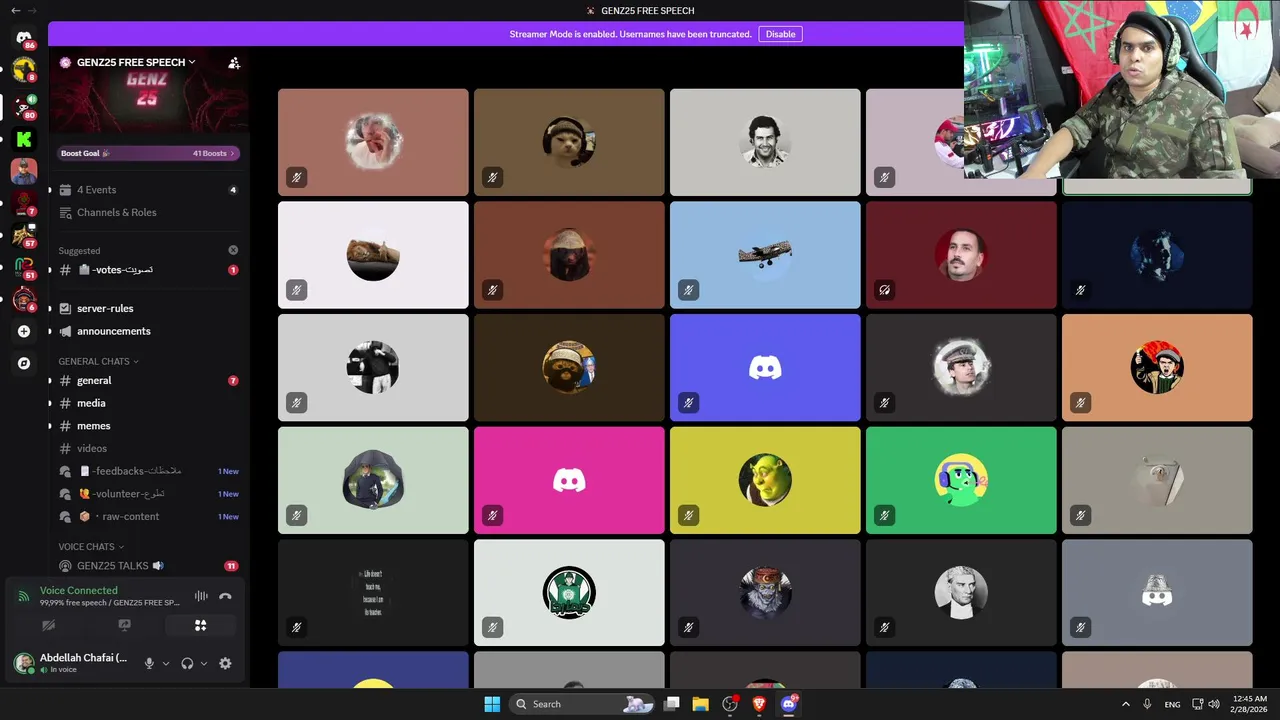Open microphone input options arrow

pyautogui.click(x=165, y=663)
